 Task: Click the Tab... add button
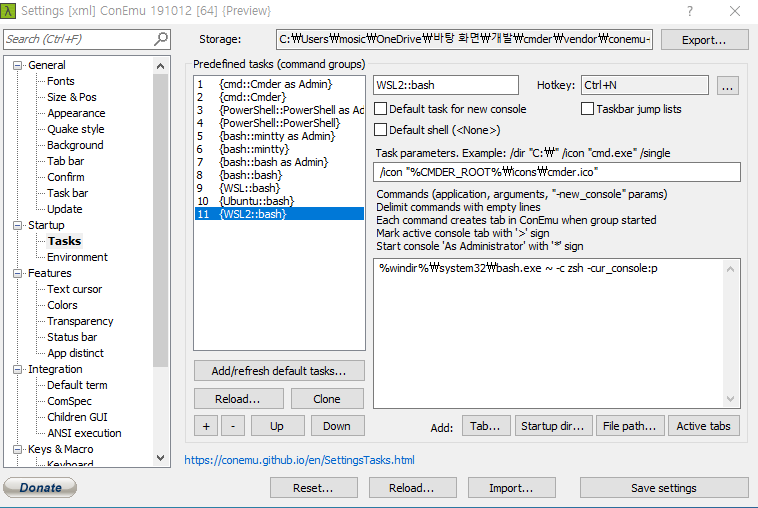pos(486,426)
